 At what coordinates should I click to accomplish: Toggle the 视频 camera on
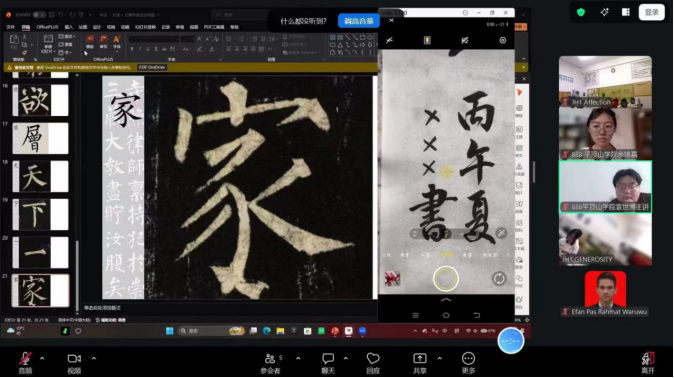(x=74, y=358)
